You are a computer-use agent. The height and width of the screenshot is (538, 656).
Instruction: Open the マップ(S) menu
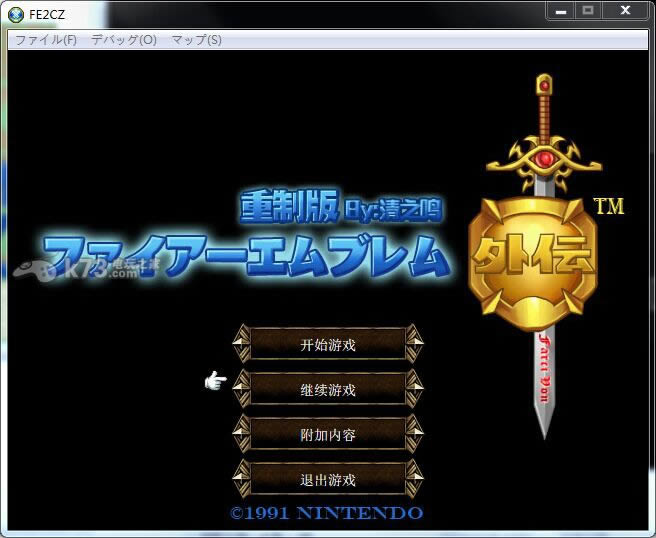coord(197,40)
